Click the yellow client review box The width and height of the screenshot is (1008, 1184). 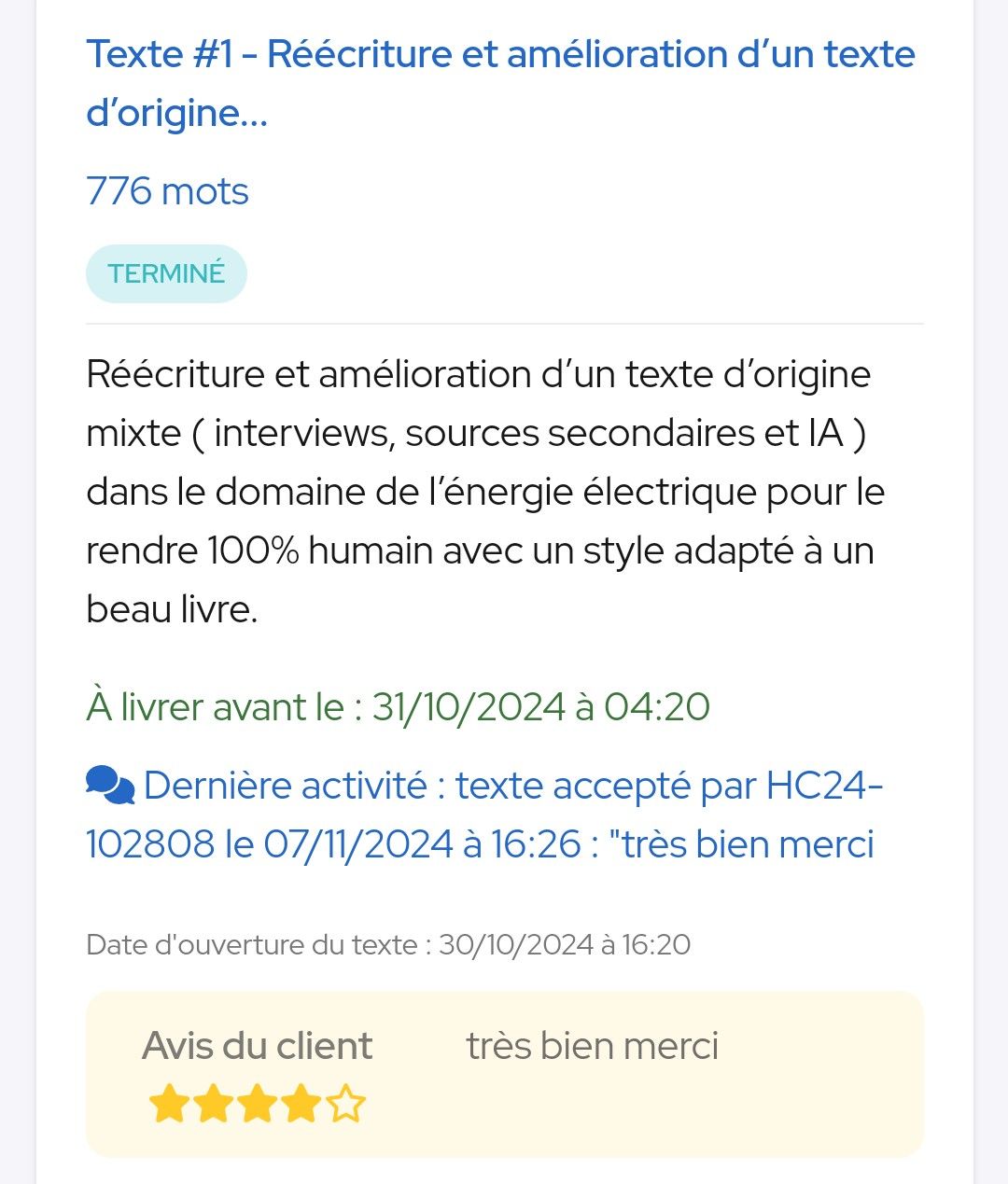[x=505, y=1074]
